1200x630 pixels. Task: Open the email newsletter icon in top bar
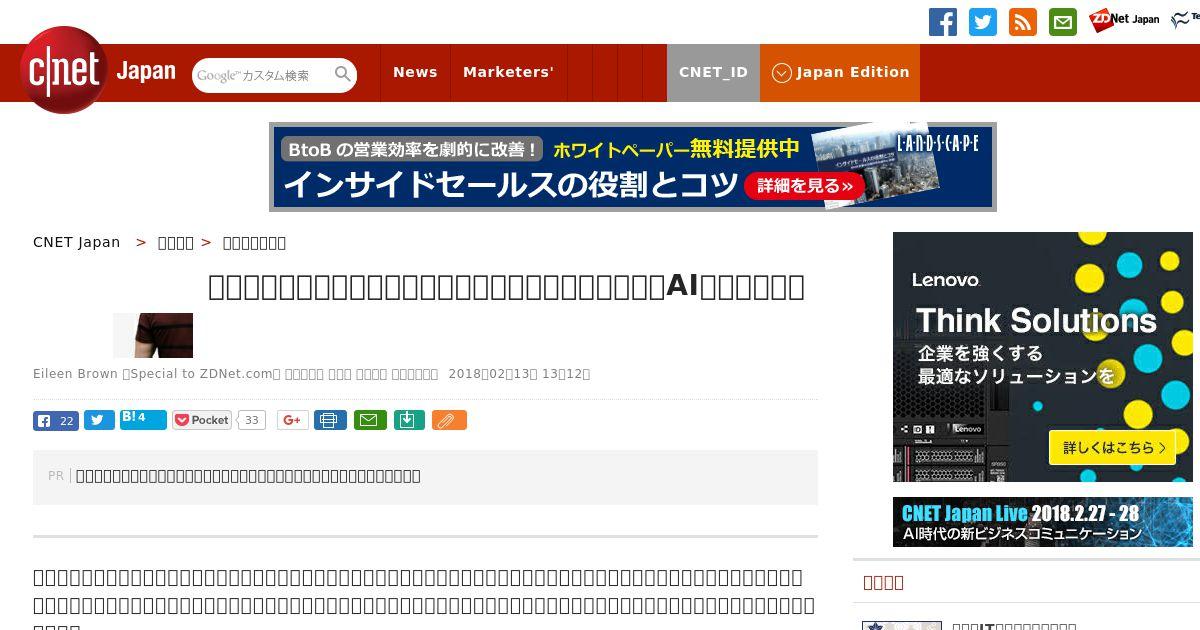(1063, 21)
